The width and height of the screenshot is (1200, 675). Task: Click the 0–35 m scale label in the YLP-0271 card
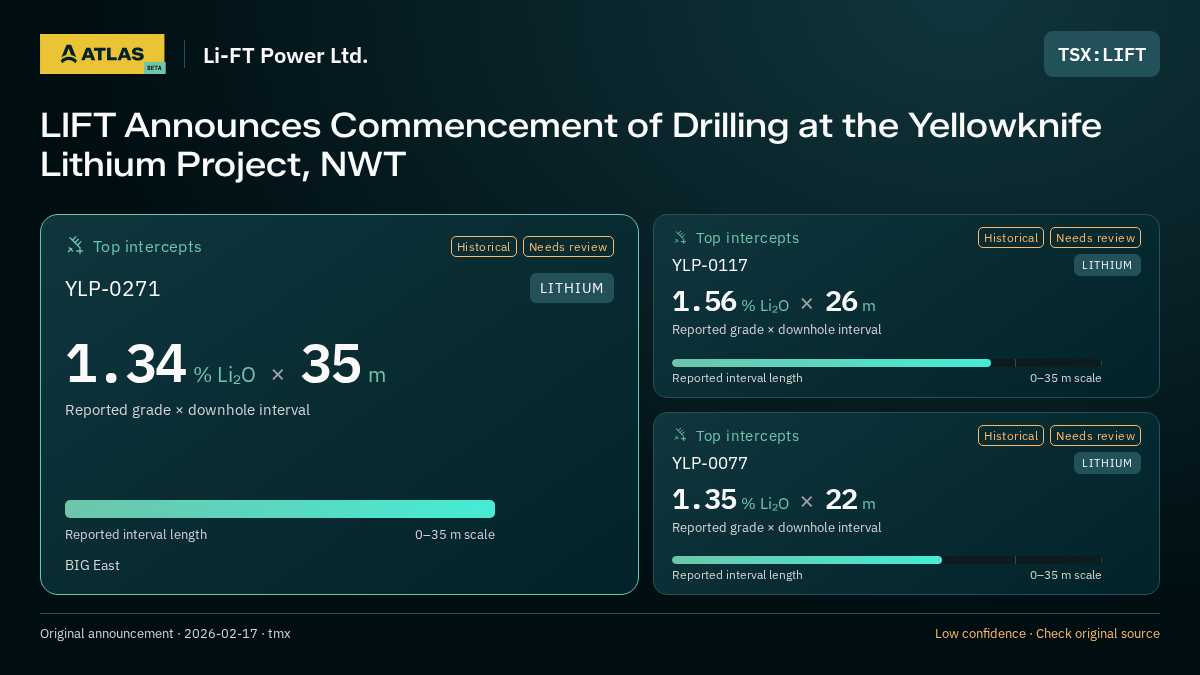point(455,535)
